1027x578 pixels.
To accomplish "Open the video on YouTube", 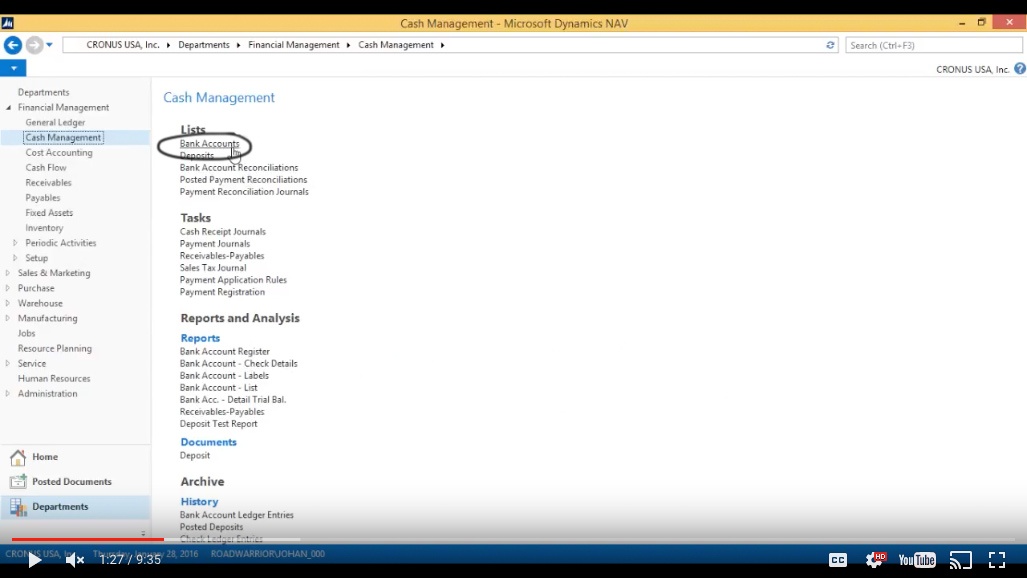I will pyautogui.click(x=917, y=560).
